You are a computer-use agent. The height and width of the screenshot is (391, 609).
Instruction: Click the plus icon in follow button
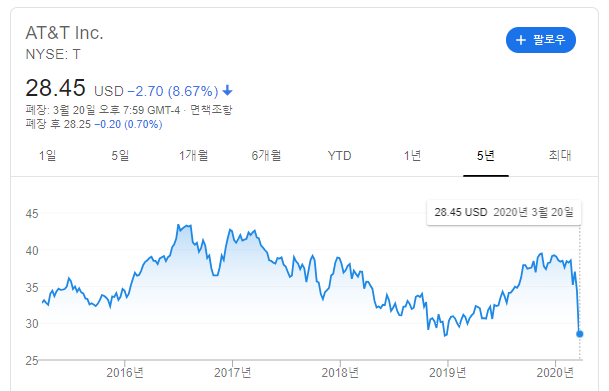pyautogui.click(x=520, y=40)
